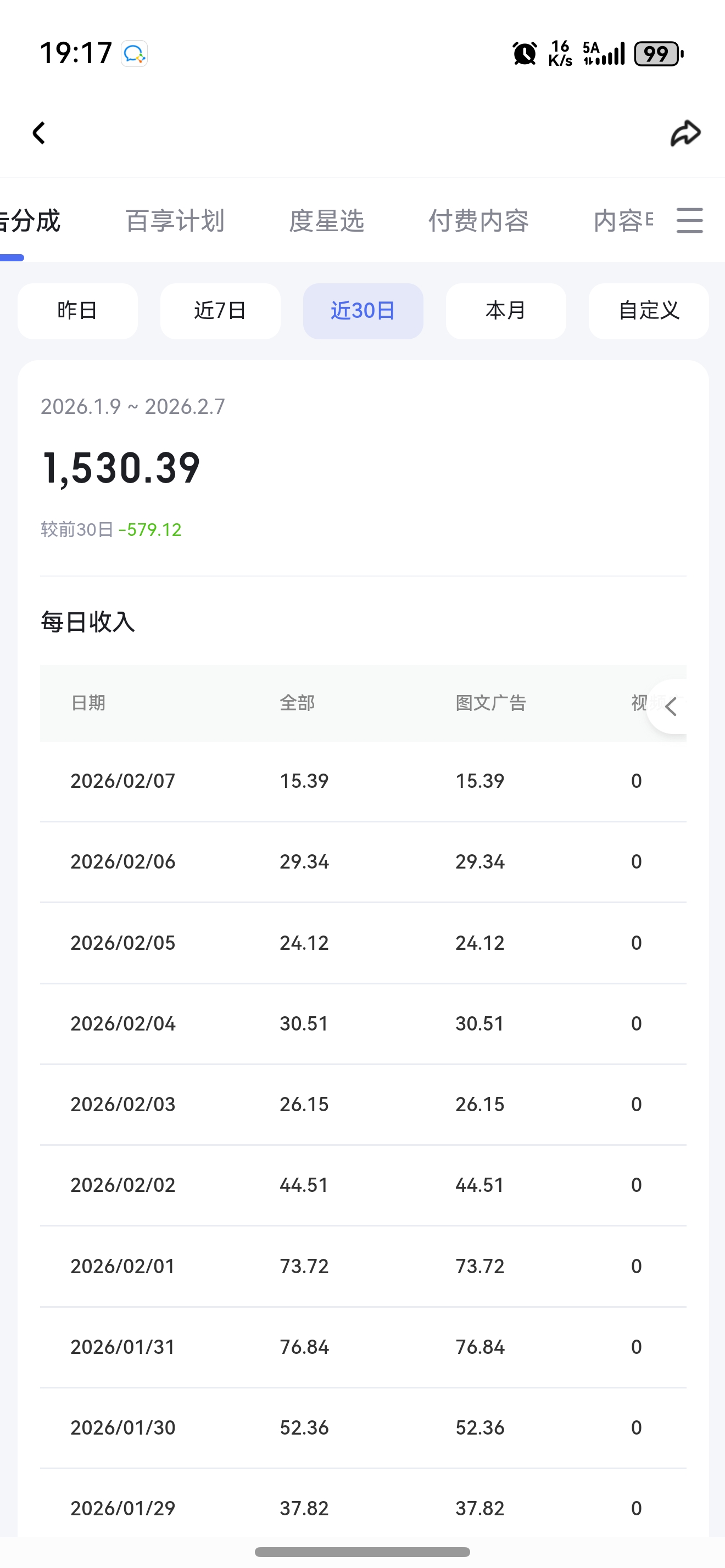Screen dimensions: 725x1568
Task: Tap the chat app notification icon
Action: coord(134,54)
